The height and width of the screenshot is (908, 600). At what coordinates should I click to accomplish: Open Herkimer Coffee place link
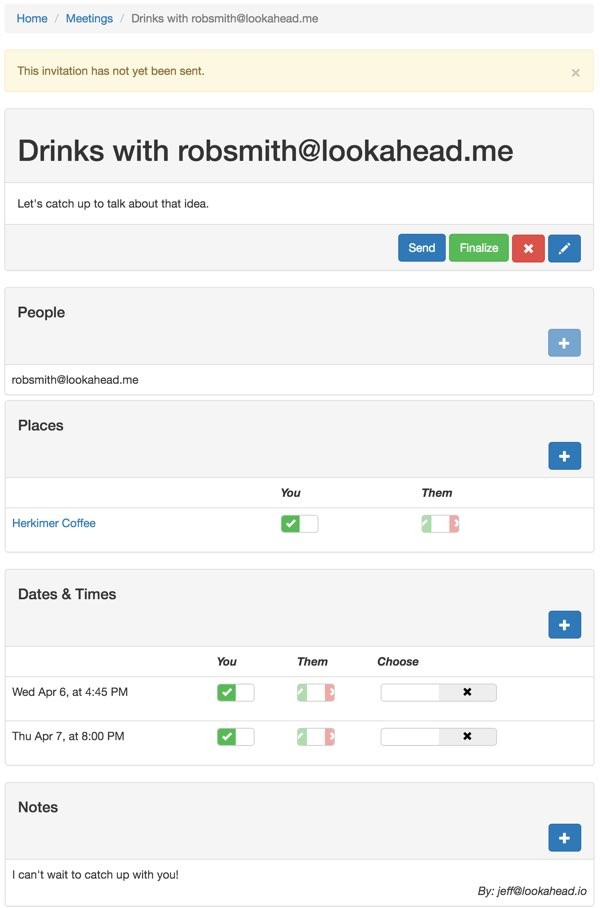[x=54, y=523]
